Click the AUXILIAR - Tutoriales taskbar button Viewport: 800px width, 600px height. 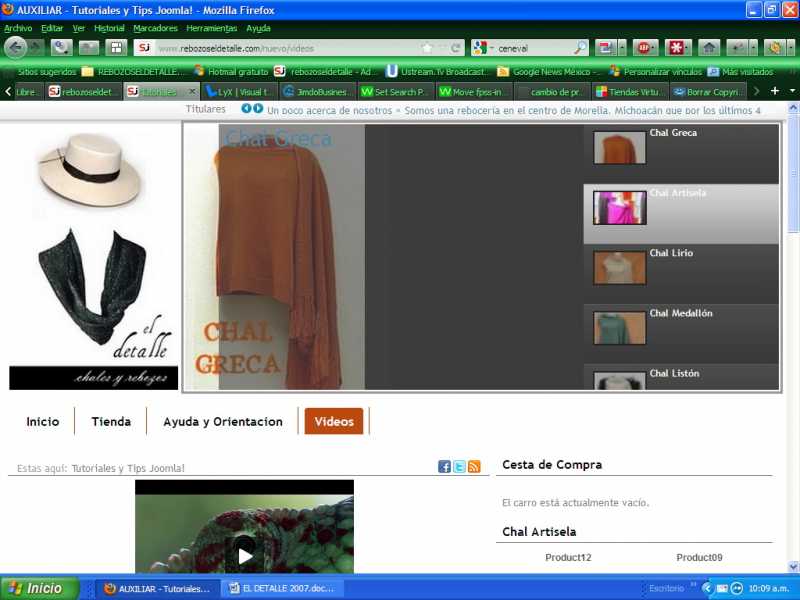[x=159, y=588]
